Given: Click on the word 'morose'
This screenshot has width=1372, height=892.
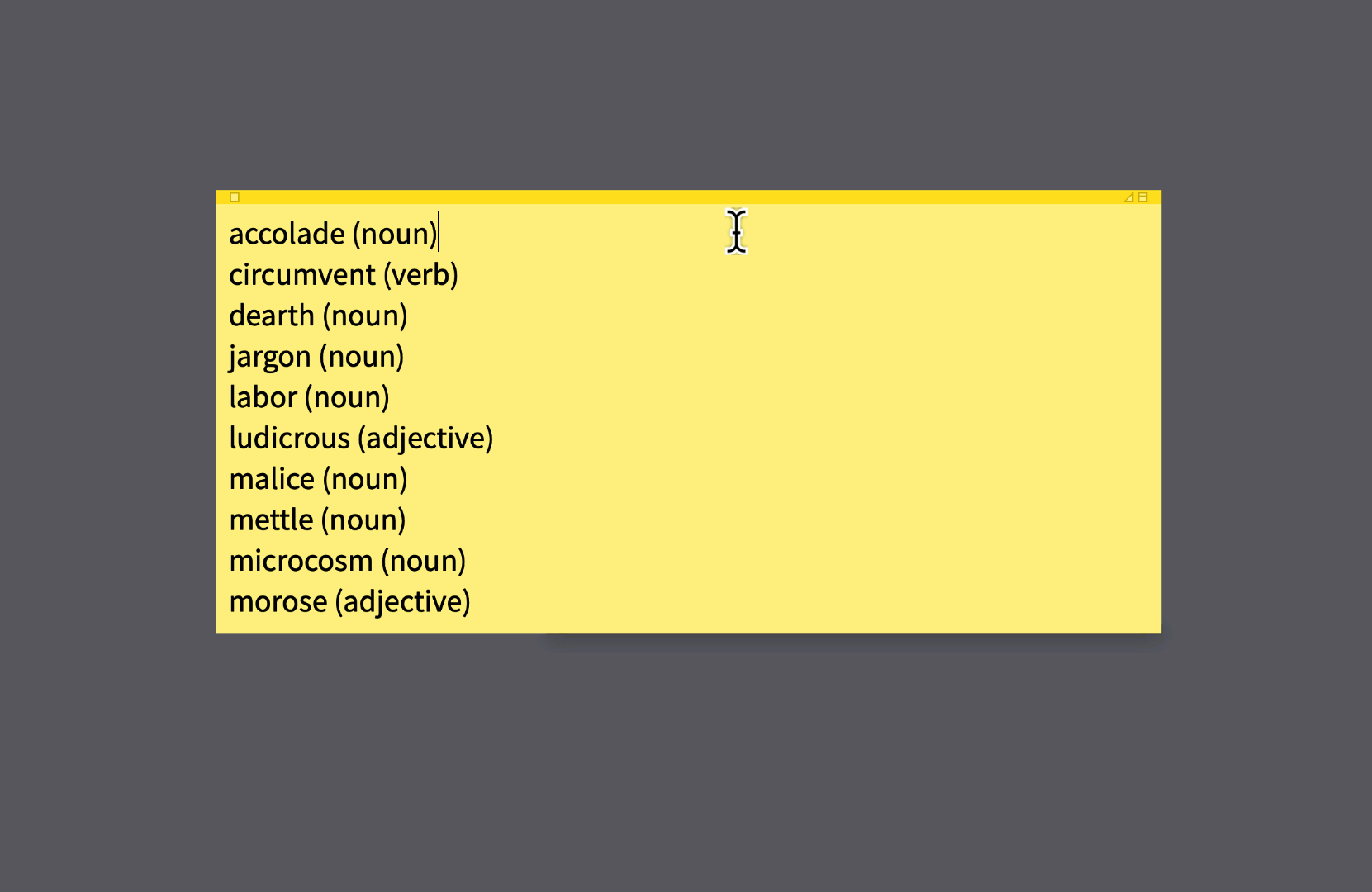Looking at the screenshot, I should (278, 602).
